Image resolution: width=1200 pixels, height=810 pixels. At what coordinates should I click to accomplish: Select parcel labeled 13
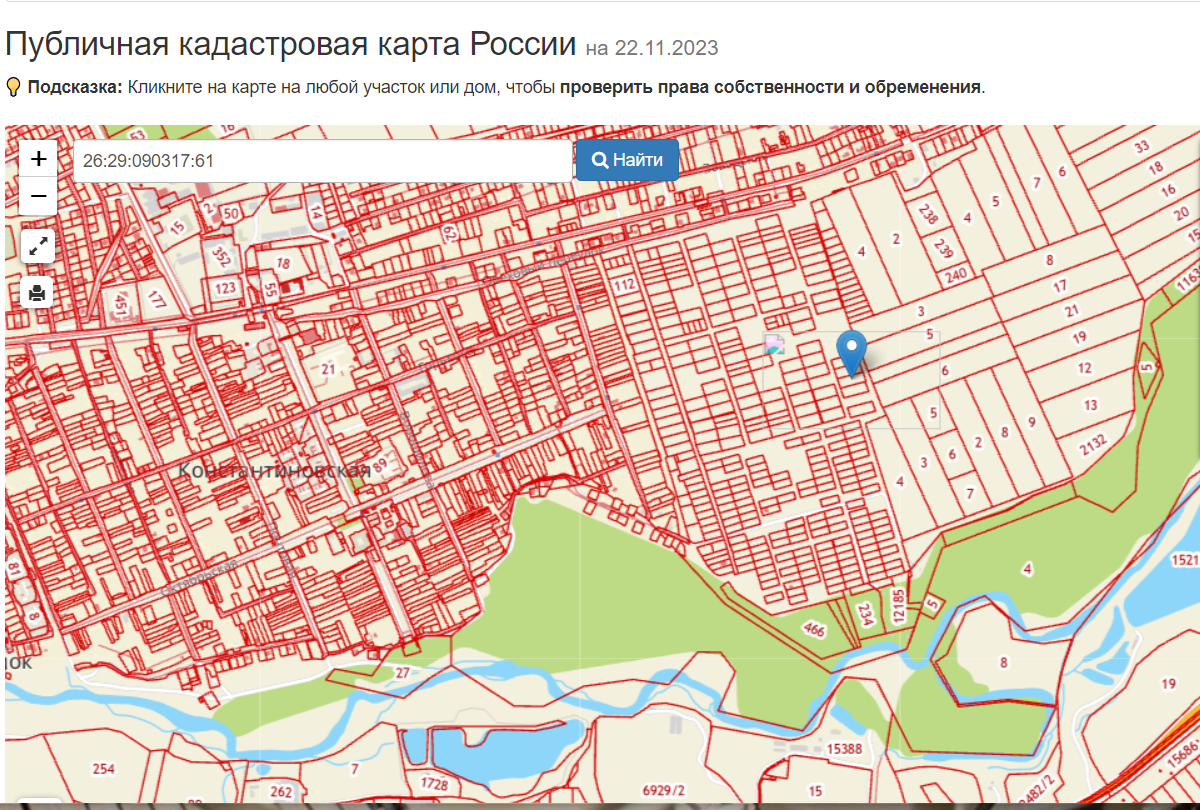click(x=1090, y=405)
